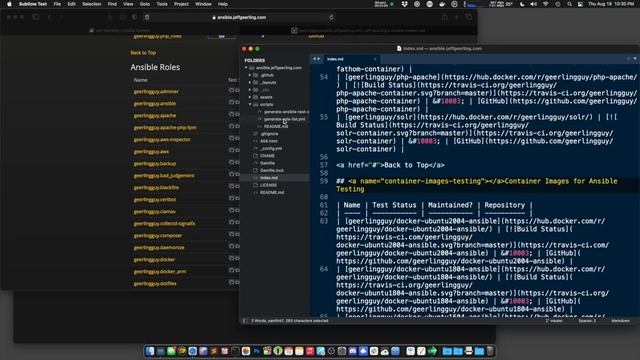Select the index.md tab
The width and height of the screenshot is (640, 360).
pyautogui.click(x=351, y=59)
